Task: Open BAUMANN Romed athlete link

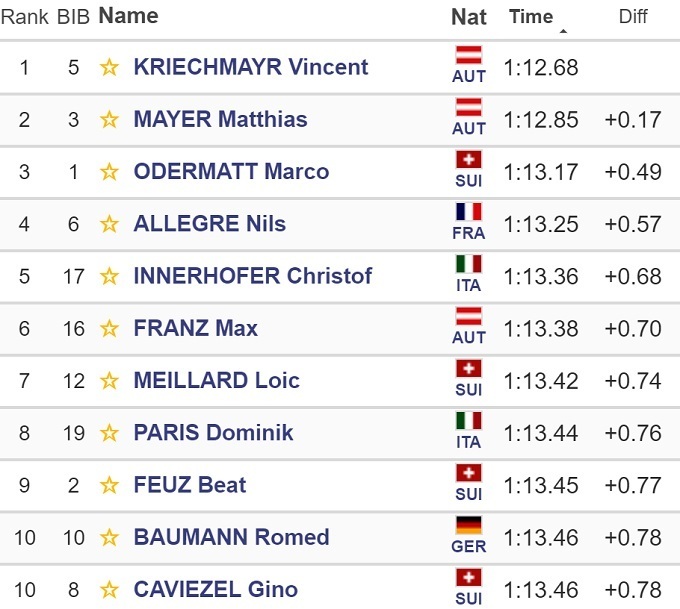Action: [231, 537]
